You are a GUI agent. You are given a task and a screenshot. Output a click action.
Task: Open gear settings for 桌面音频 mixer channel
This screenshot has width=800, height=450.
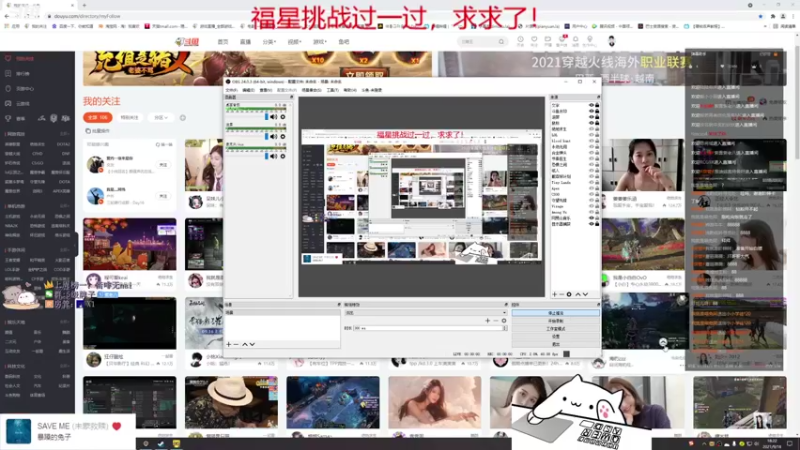[x=283, y=117]
